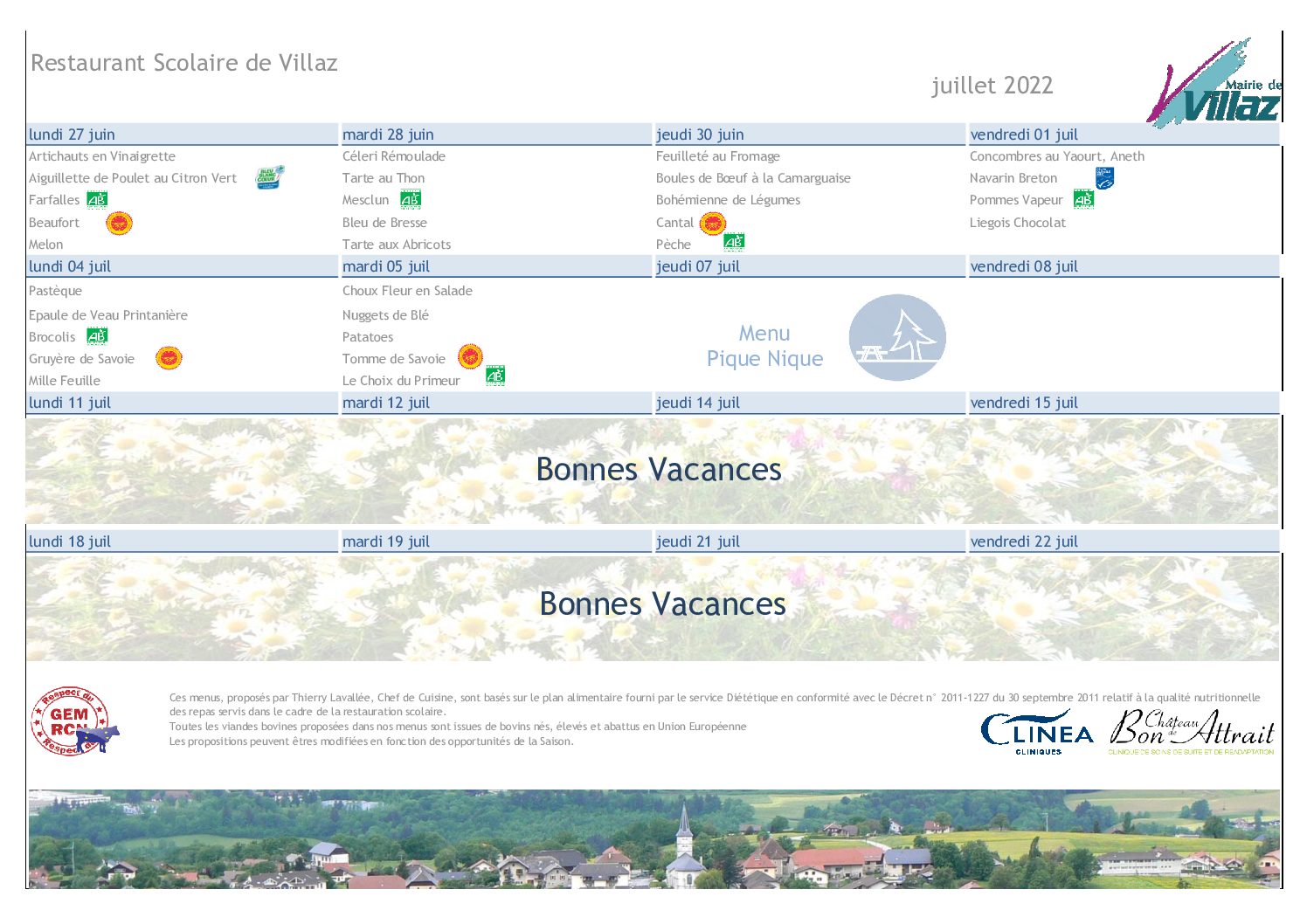The width and height of the screenshot is (1307, 924).
Task: Click Nuggets de Blé
Action: [x=385, y=315]
